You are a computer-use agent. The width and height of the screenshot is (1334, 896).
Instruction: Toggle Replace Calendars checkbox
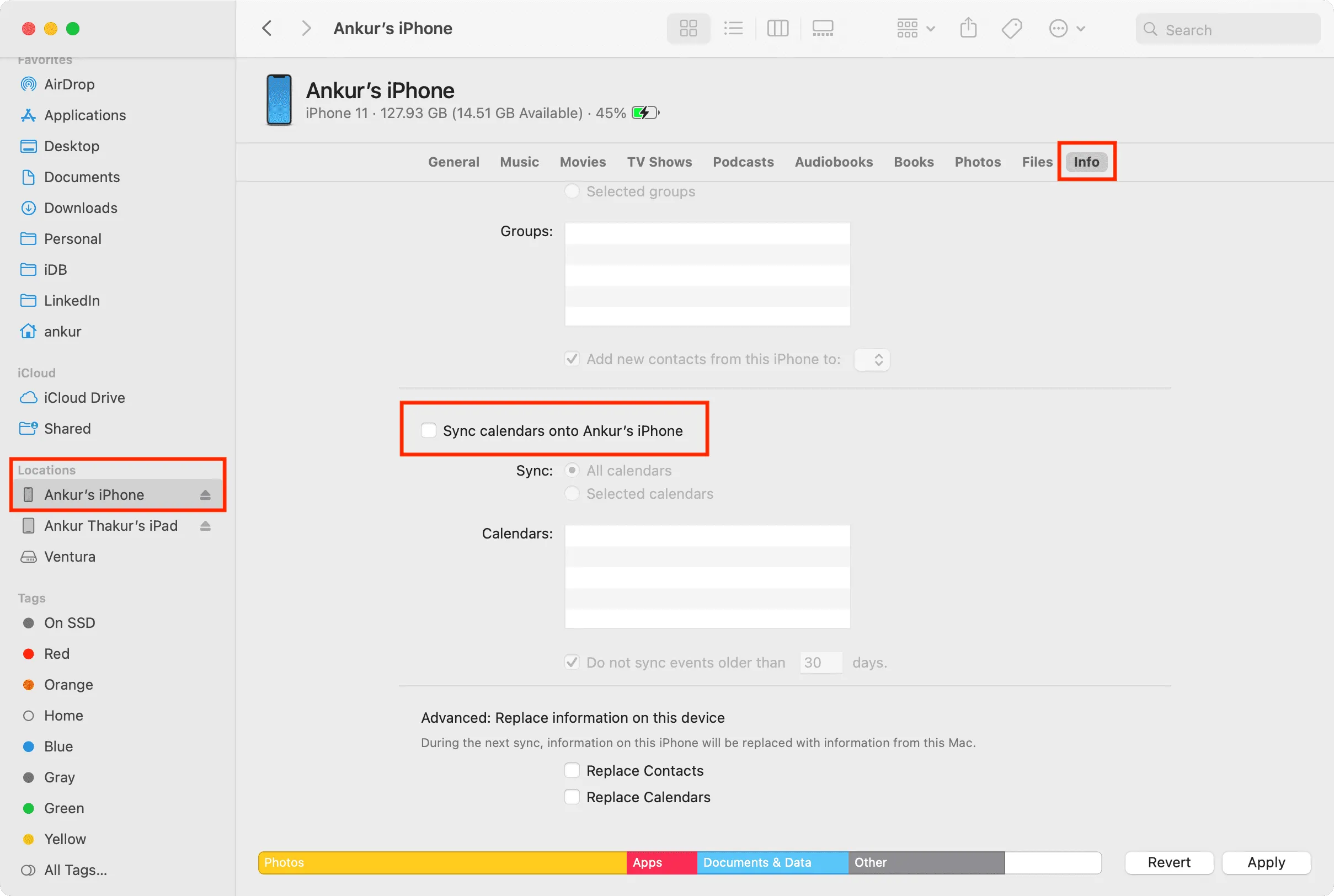572,797
